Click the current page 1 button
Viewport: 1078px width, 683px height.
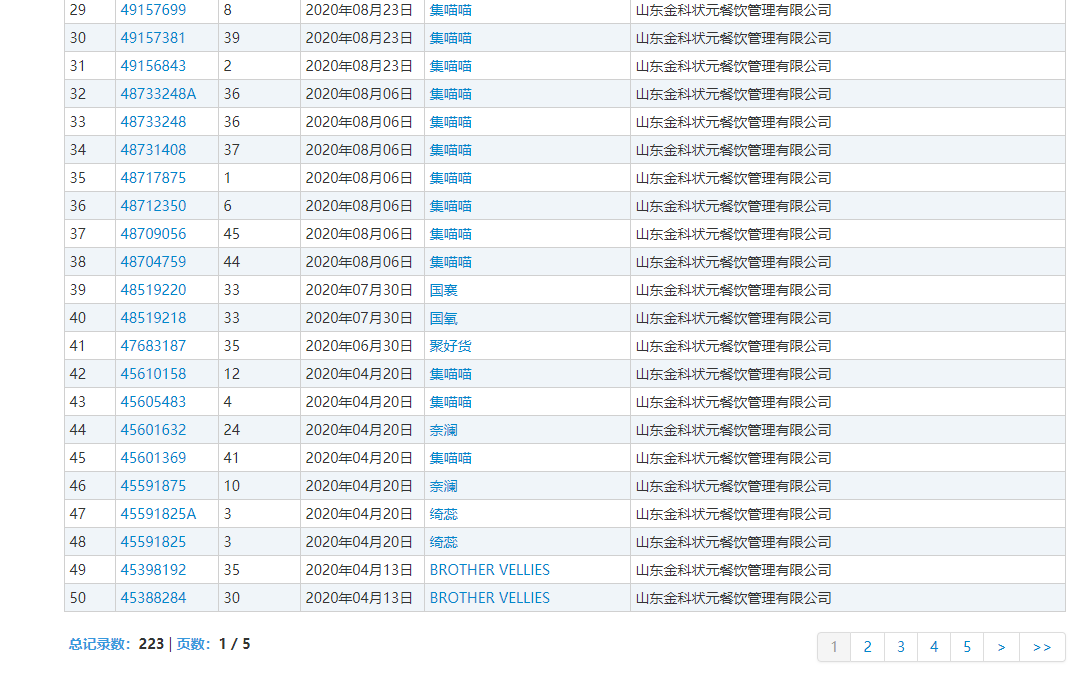pos(834,647)
